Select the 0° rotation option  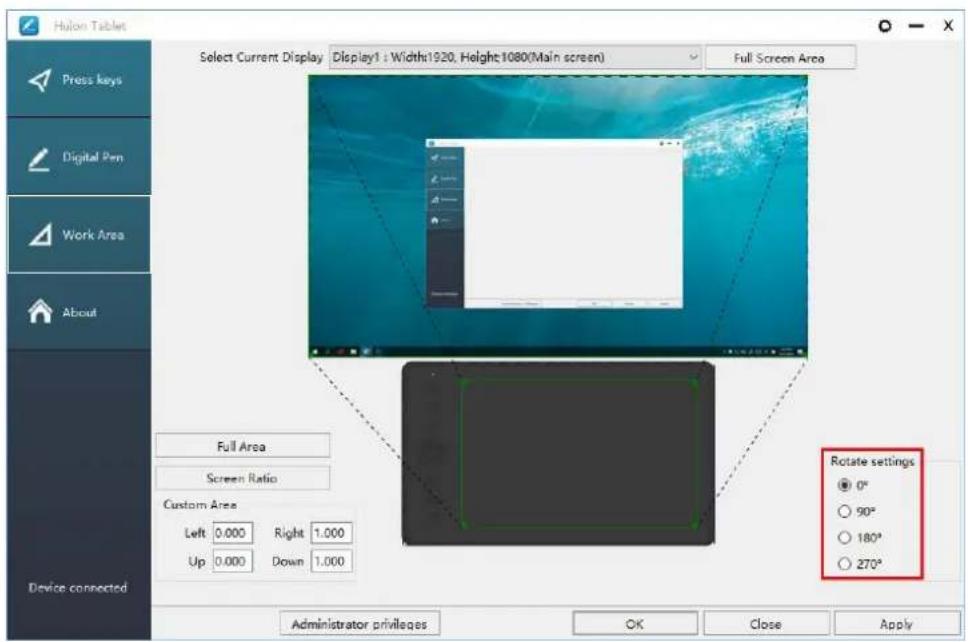[x=844, y=485]
